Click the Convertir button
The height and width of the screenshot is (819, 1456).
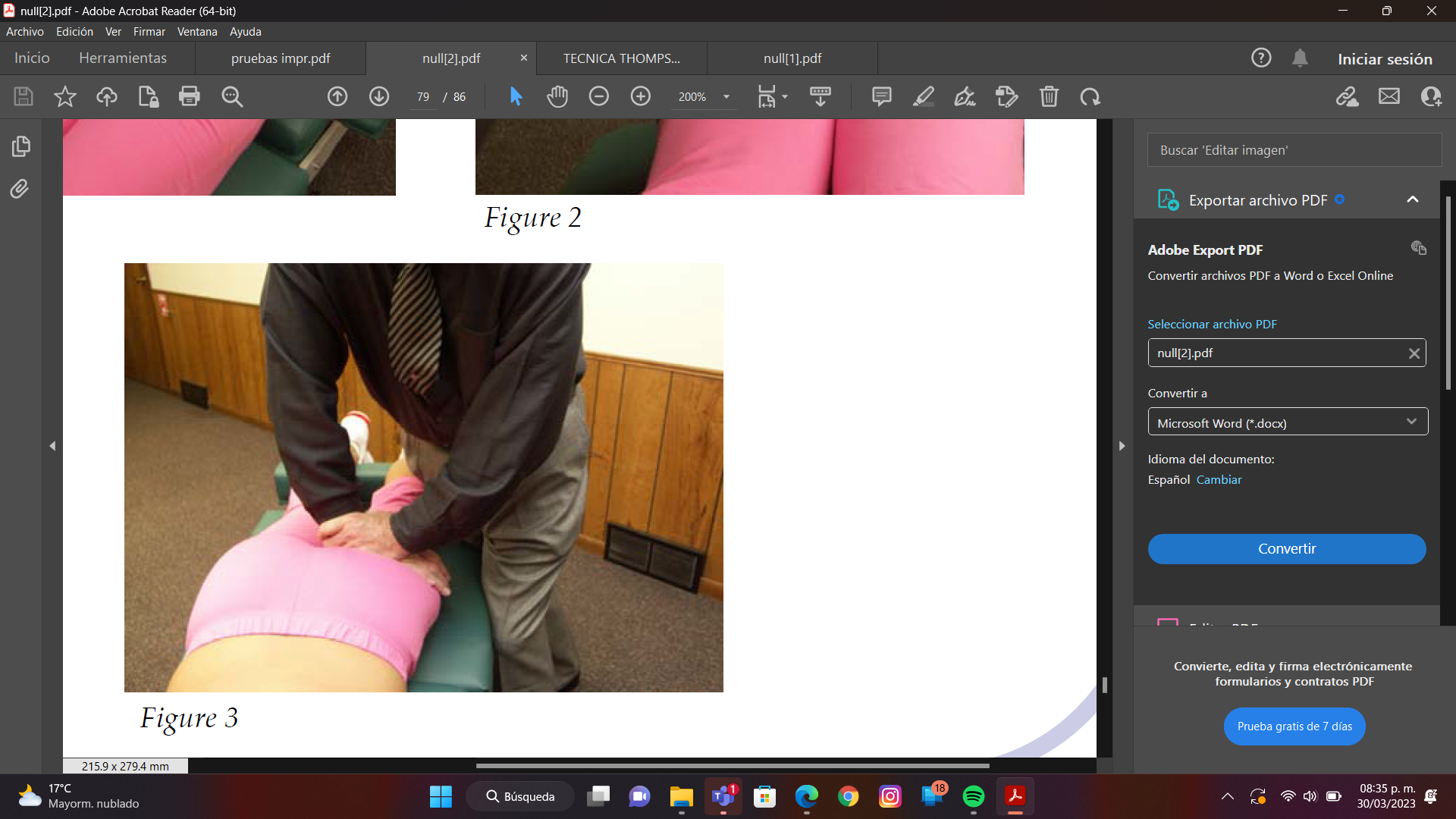(x=1286, y=548)
